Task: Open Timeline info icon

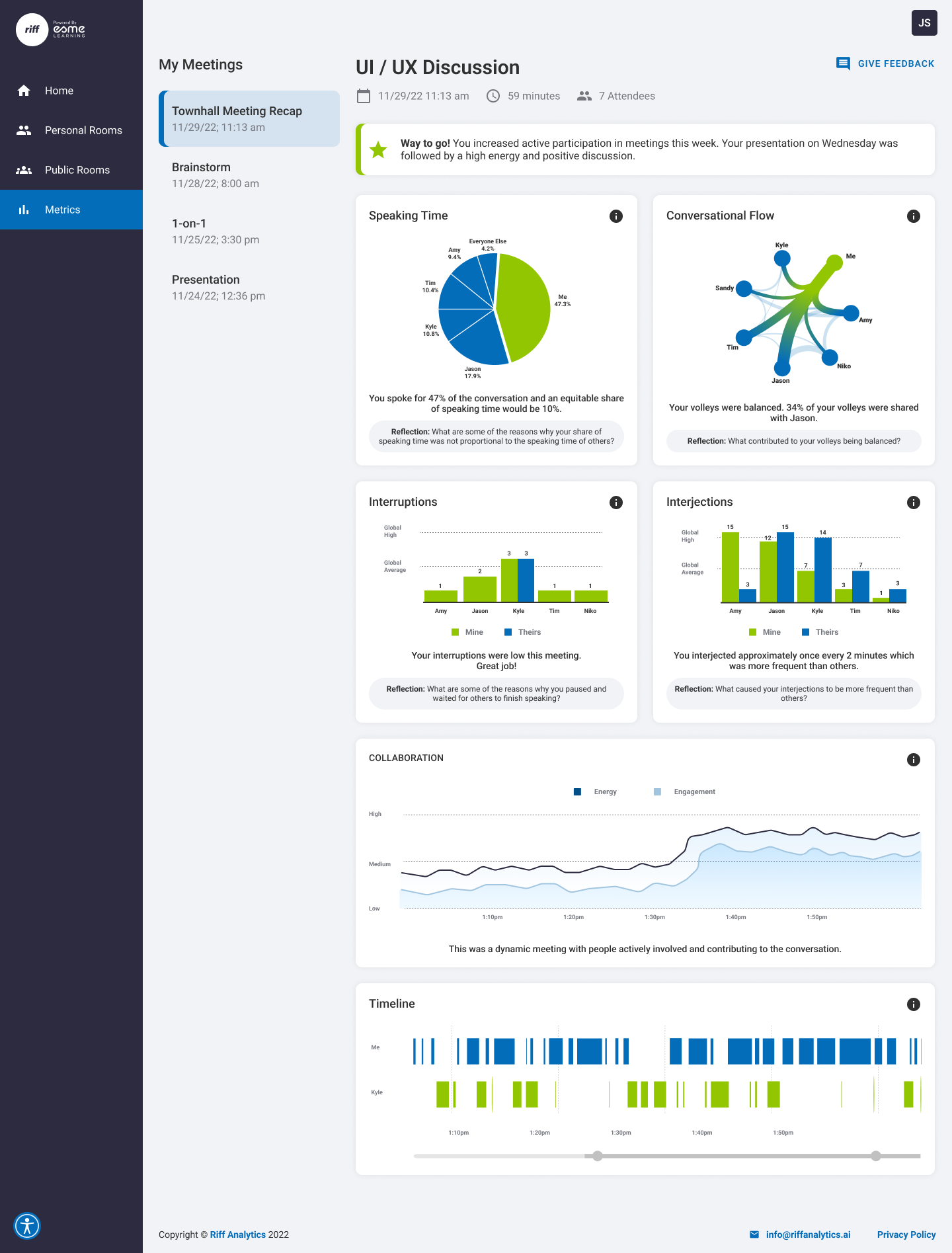Action: click(914, 1004)
